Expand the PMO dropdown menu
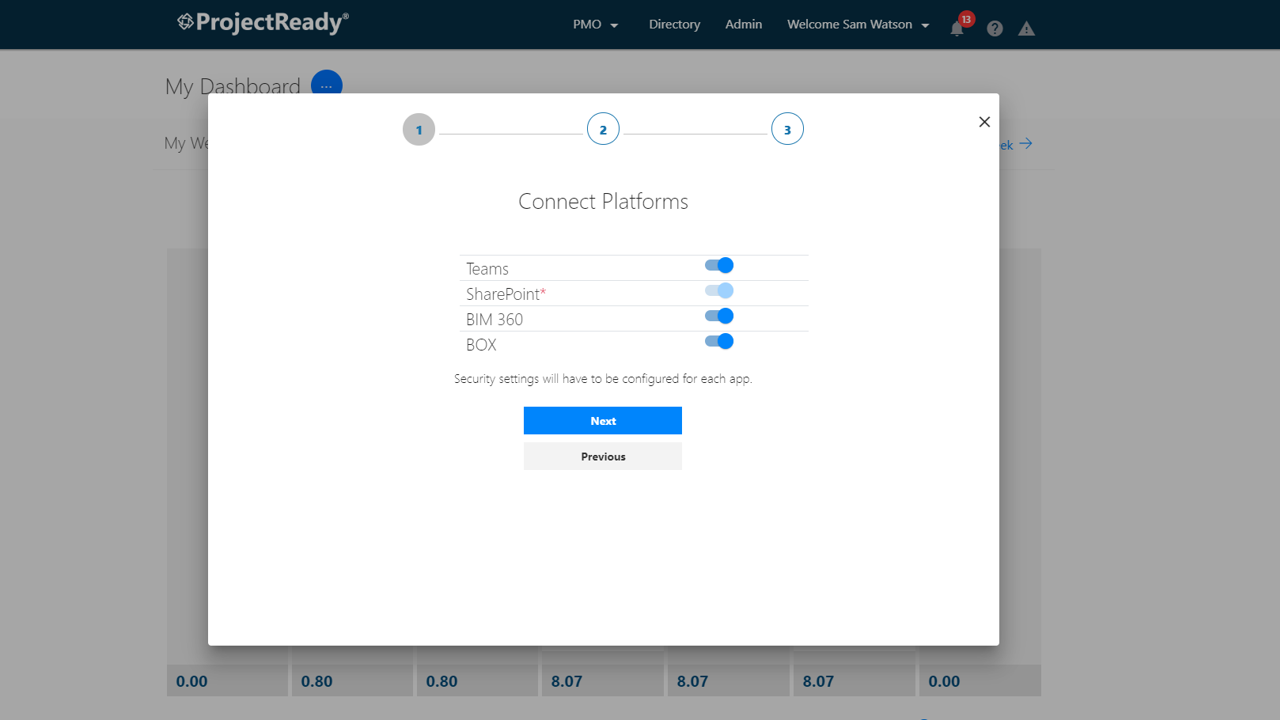This screenshot has width=1280, height=720. click(596, 24)
